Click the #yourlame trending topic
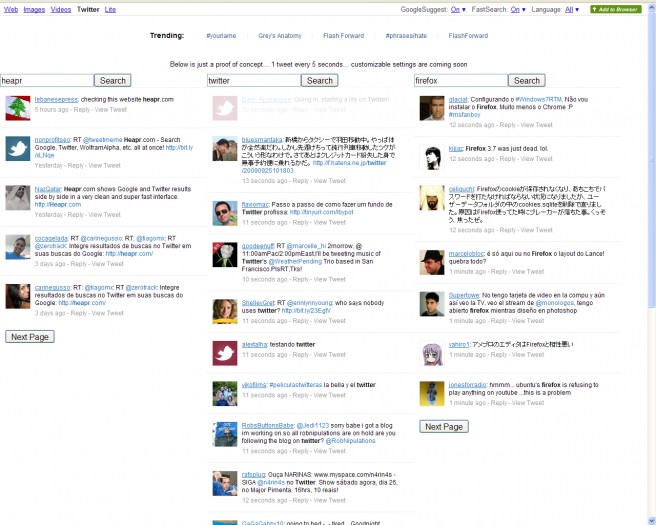 221,36
